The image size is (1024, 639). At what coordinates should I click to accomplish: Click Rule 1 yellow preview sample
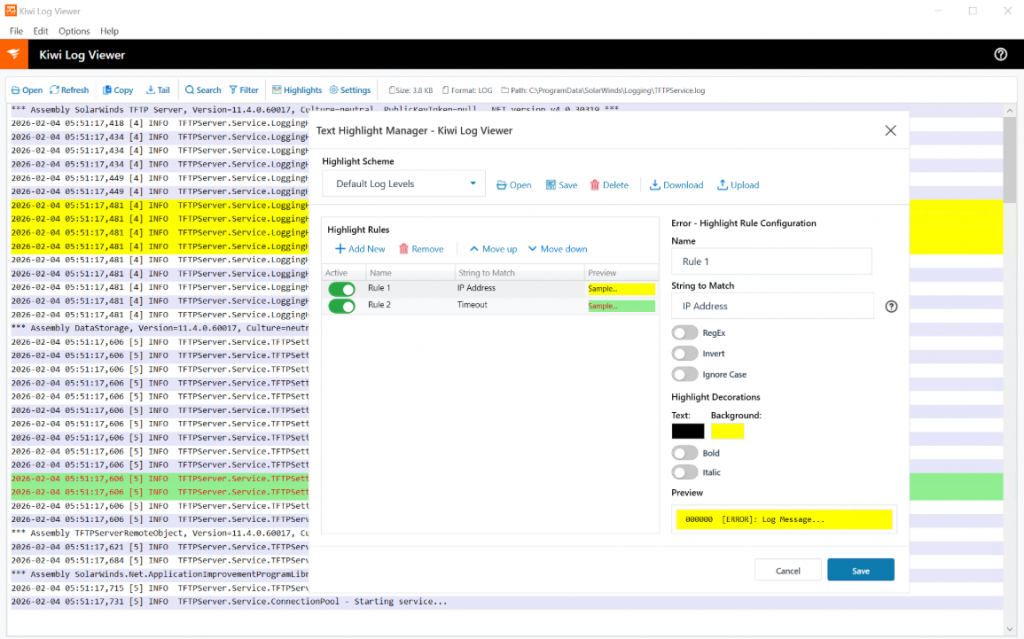621,289
